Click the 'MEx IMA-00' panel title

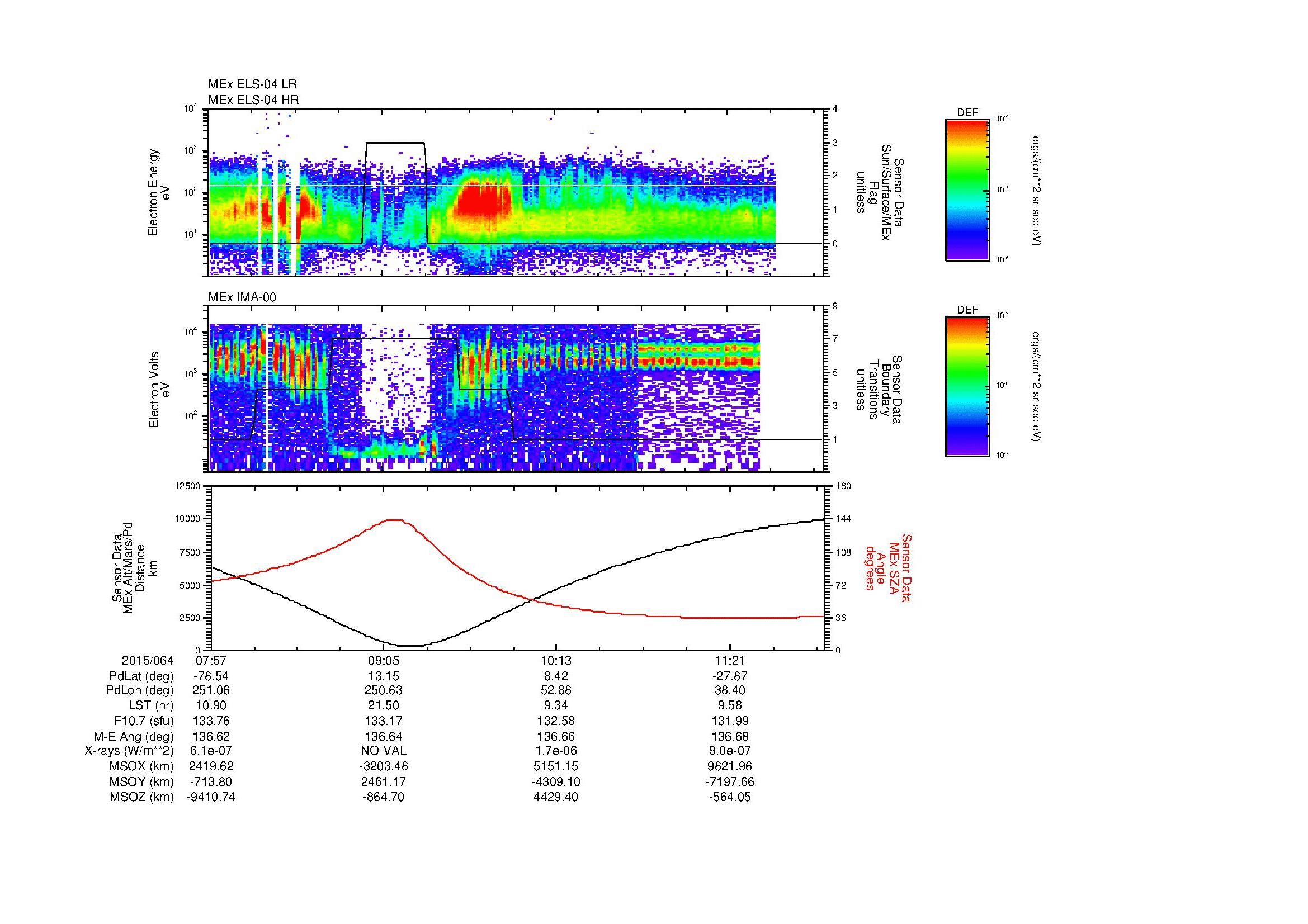(242, 297)
